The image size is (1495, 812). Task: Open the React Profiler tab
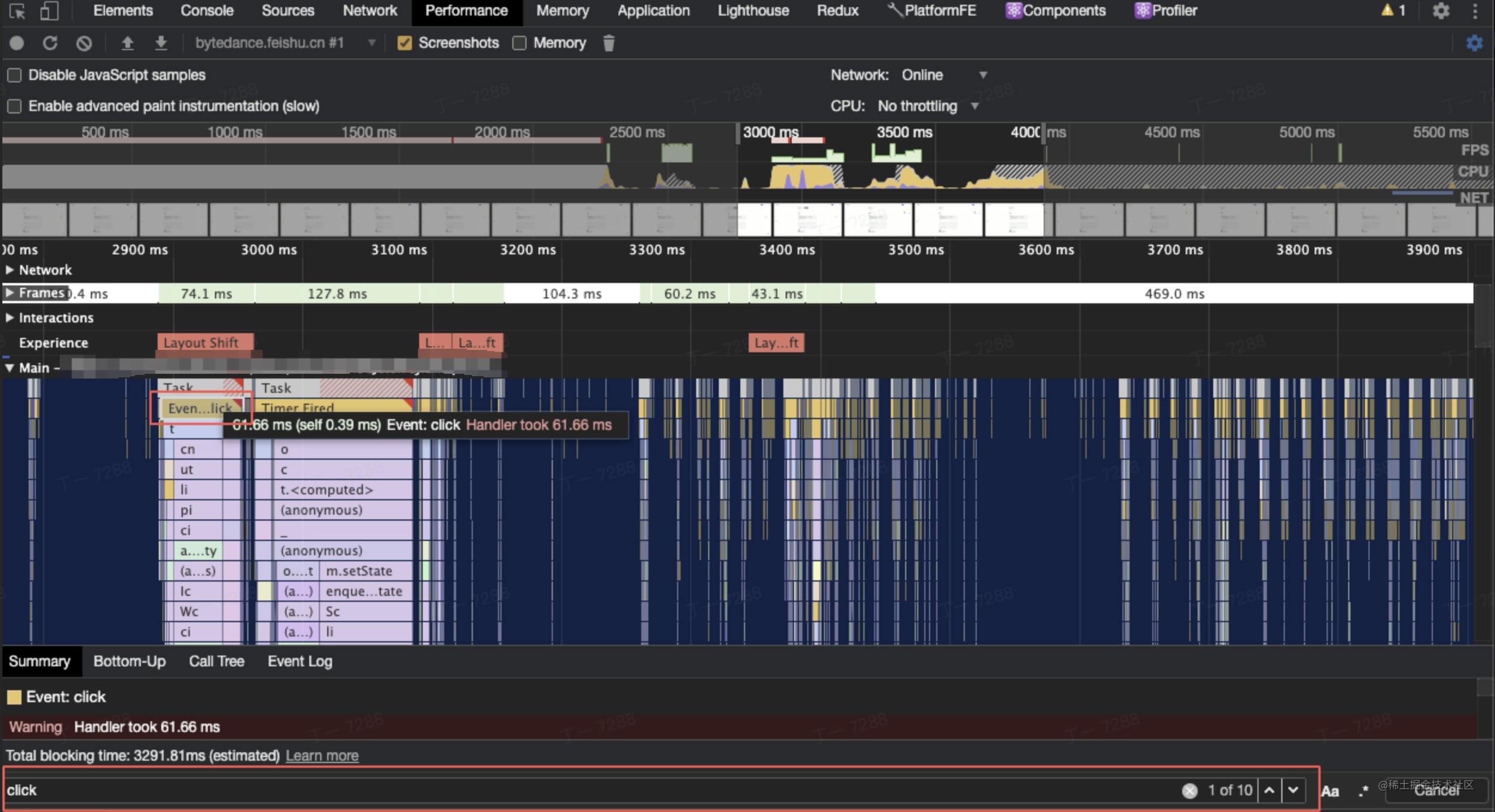pyautogui.click(x=1166, y=11)
